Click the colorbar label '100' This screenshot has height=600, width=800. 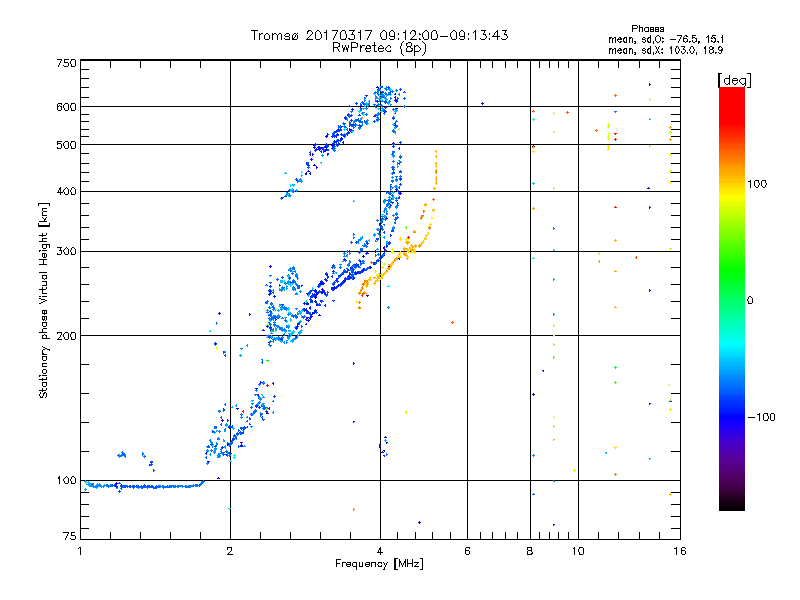pyautogui.click(x=757, y=184)
